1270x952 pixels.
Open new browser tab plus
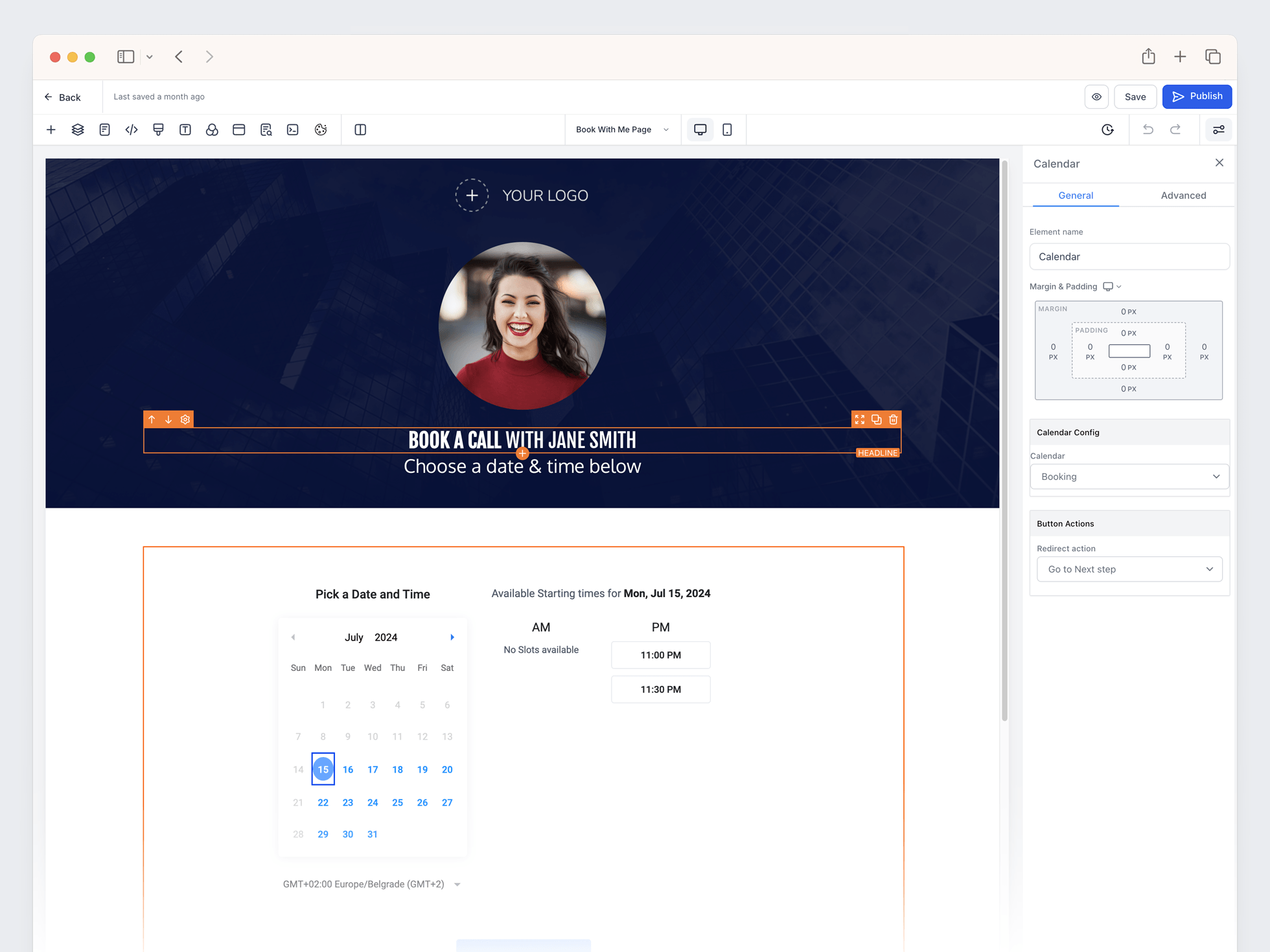coord(1180,57)
